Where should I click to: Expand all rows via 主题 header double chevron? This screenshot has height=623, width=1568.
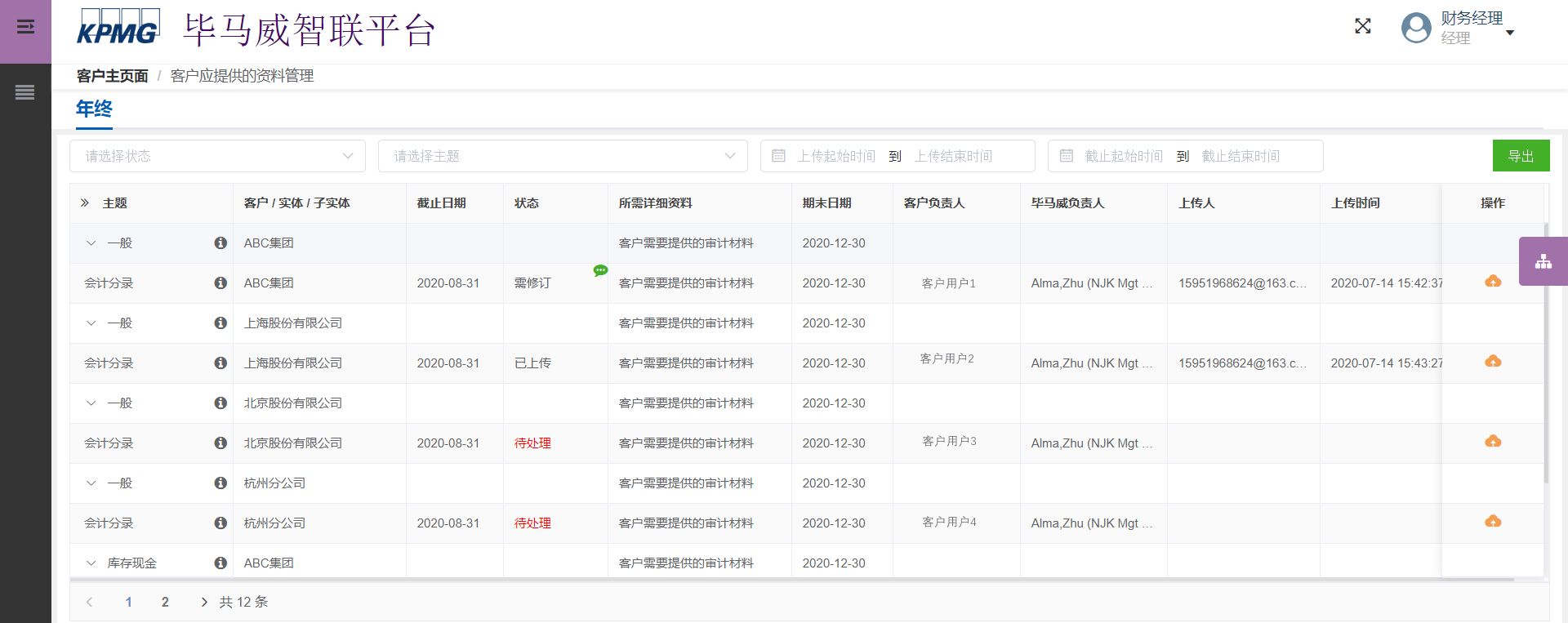[x=84, y=202]
